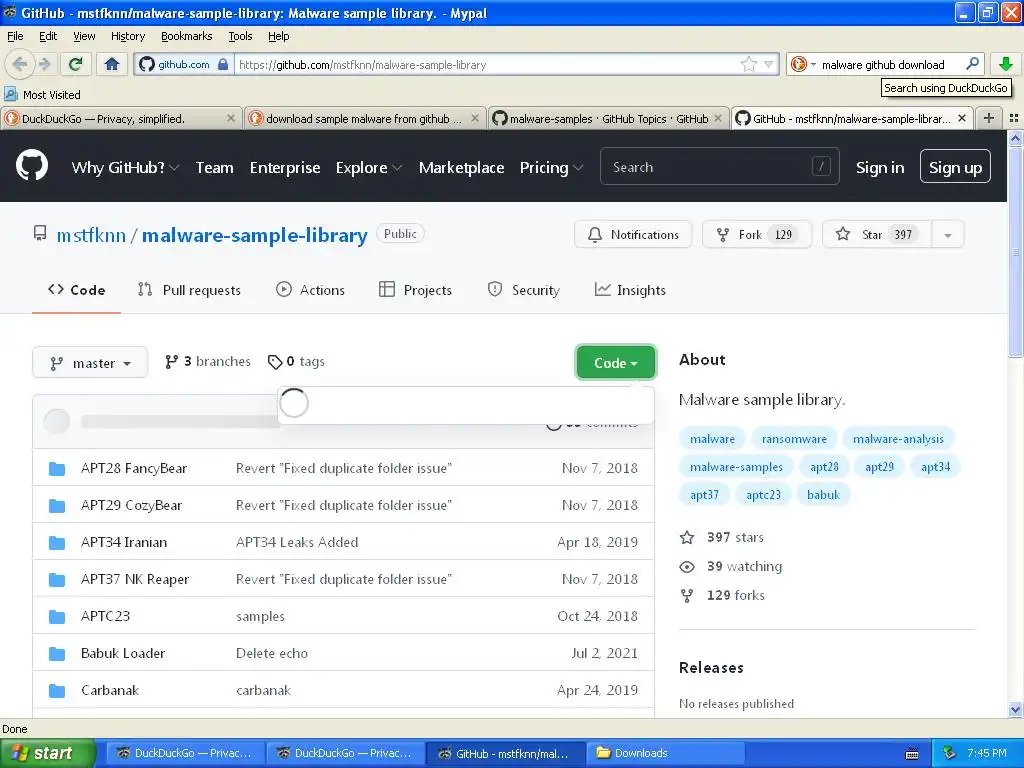Click the babuk topic tag
1024x768 pixels.
(823, 494)
